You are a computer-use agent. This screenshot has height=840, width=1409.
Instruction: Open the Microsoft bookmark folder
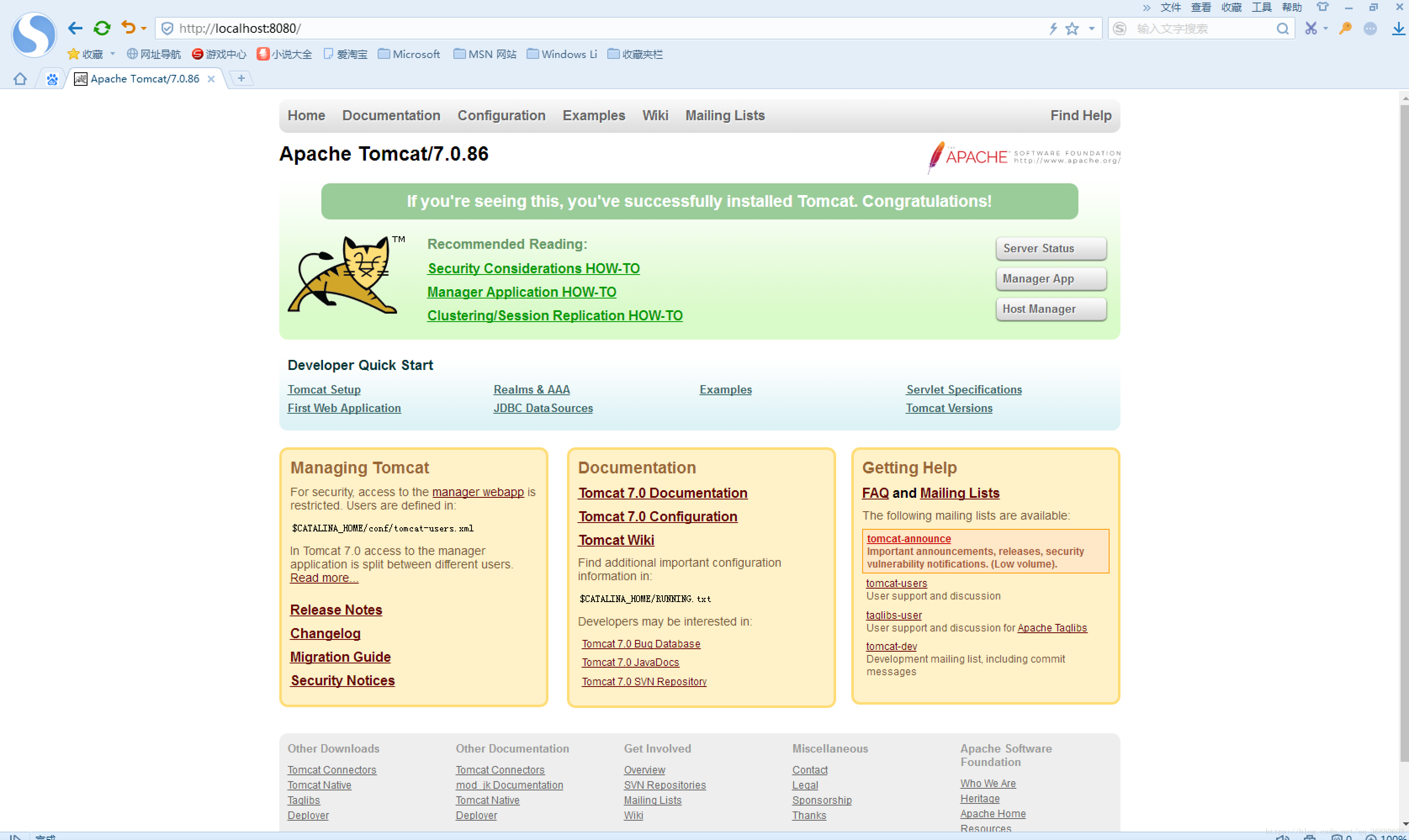[x=409, y=54]
